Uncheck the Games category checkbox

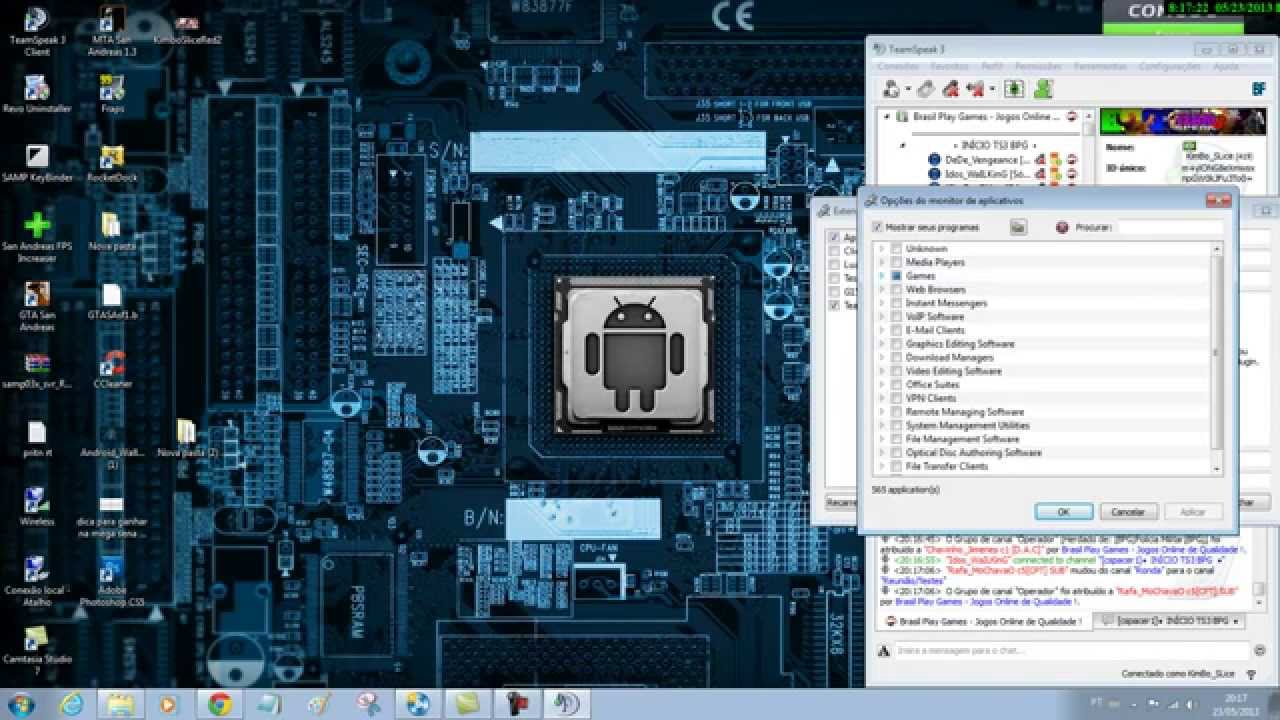(896, 275)
